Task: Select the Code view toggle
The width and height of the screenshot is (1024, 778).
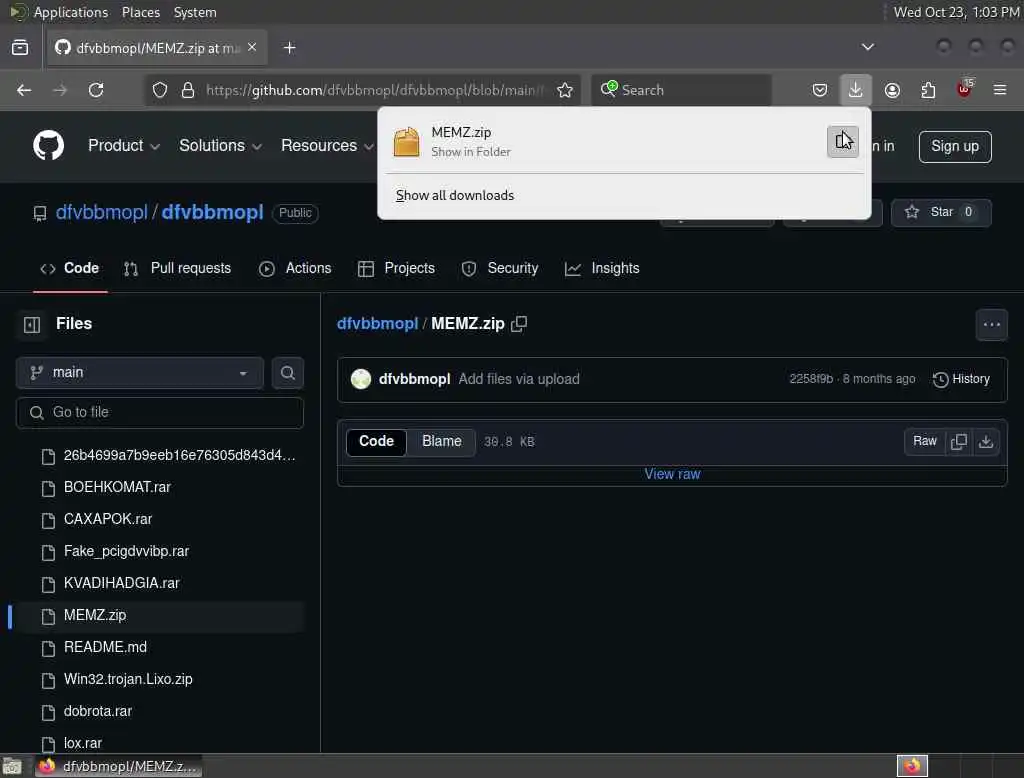Action: (376, 442)
